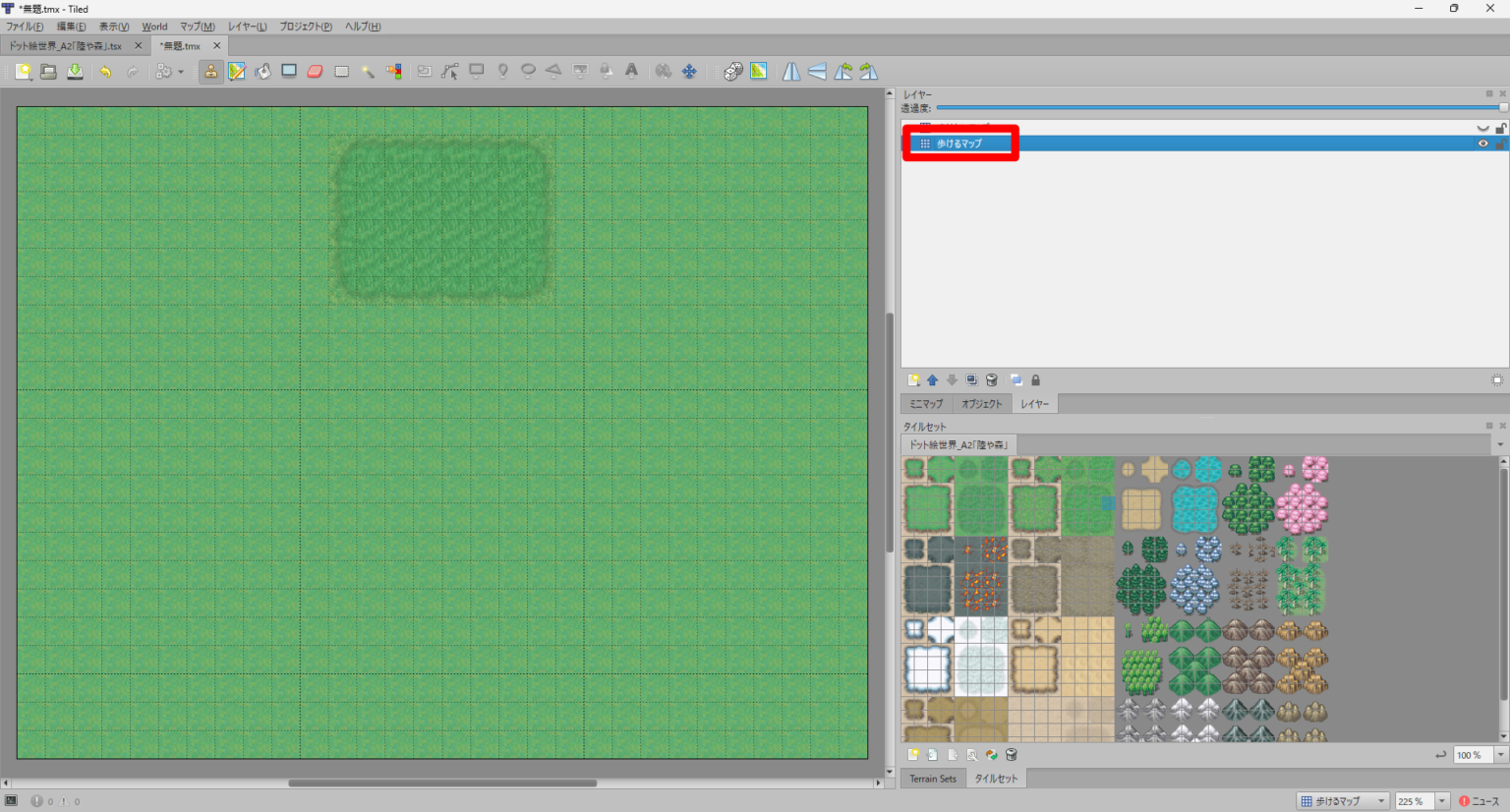Viewport: 1510px width, 812px height.
Task: Select the Eraser tool
Action: click(x=315, y=71)
